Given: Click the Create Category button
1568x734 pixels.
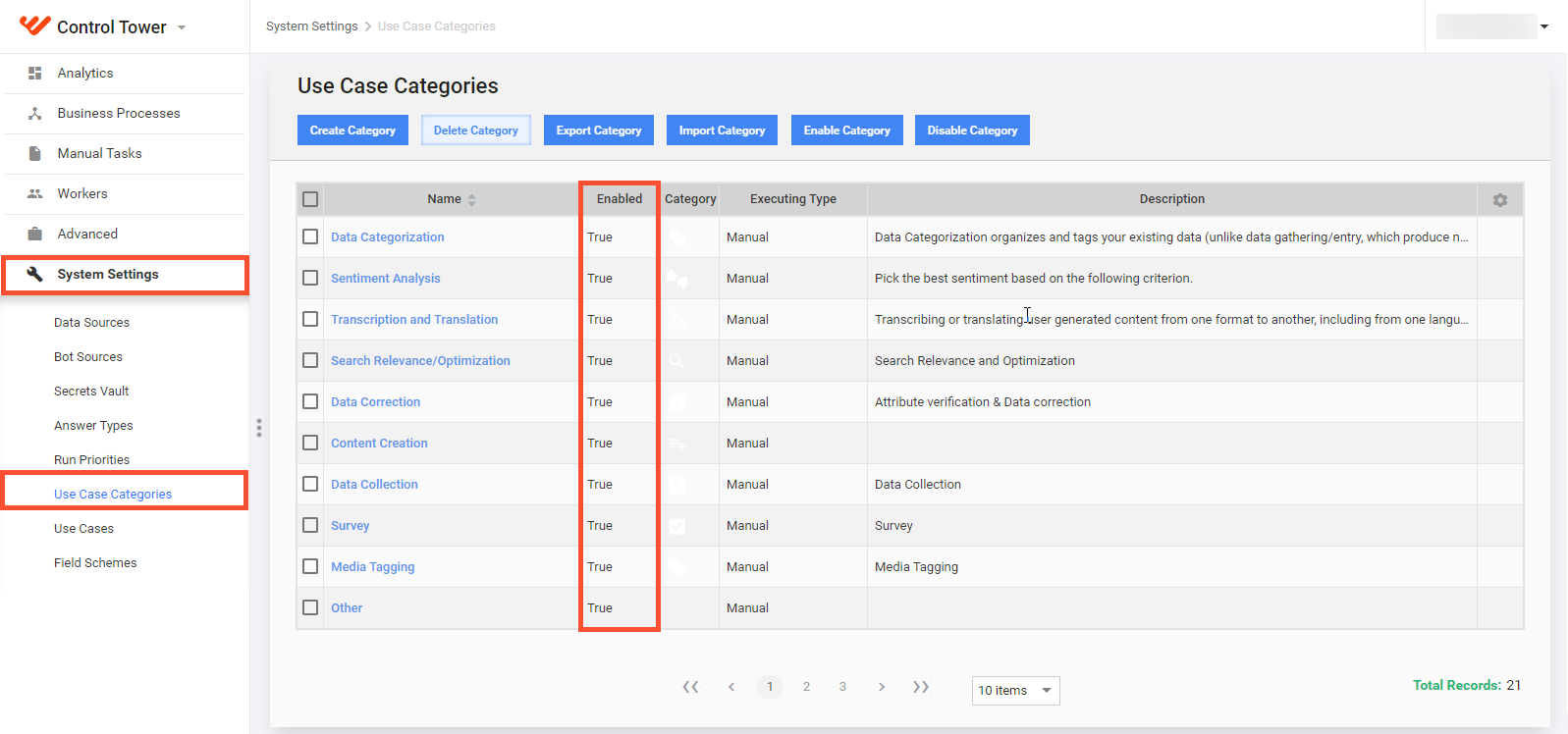Looking at the screenshot, I should tap(352, 131).
